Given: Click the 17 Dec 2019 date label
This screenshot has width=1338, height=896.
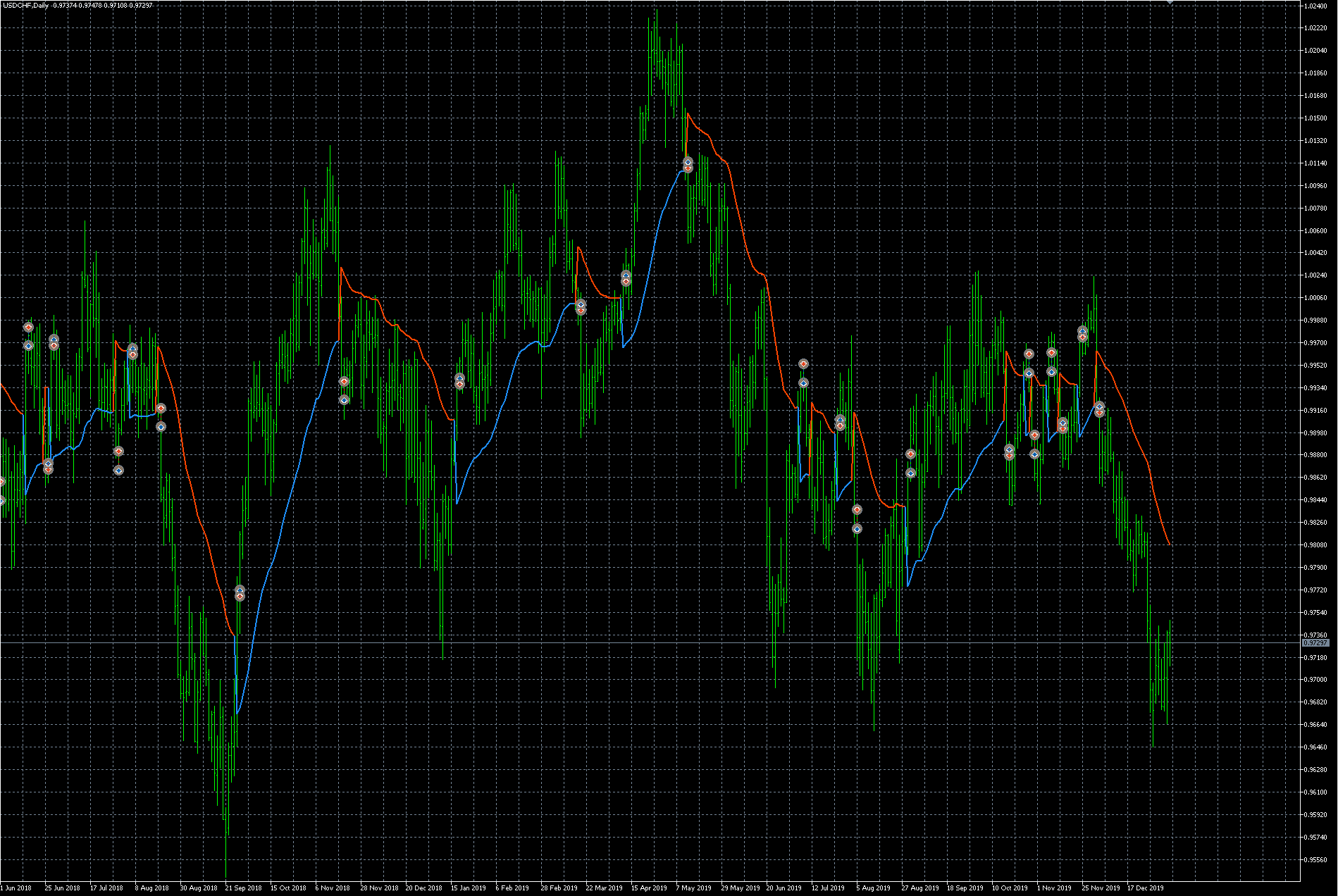Looking at the screenshot, I should (1146, 888).
